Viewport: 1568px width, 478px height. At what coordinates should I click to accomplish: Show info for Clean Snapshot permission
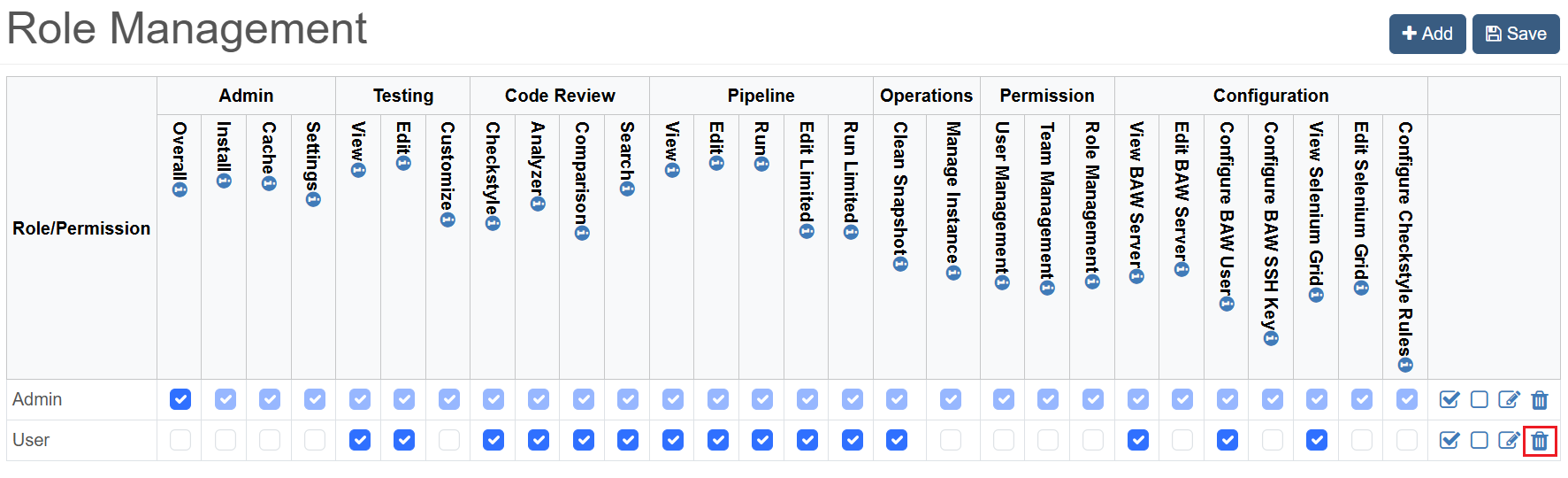click(900, 264)
